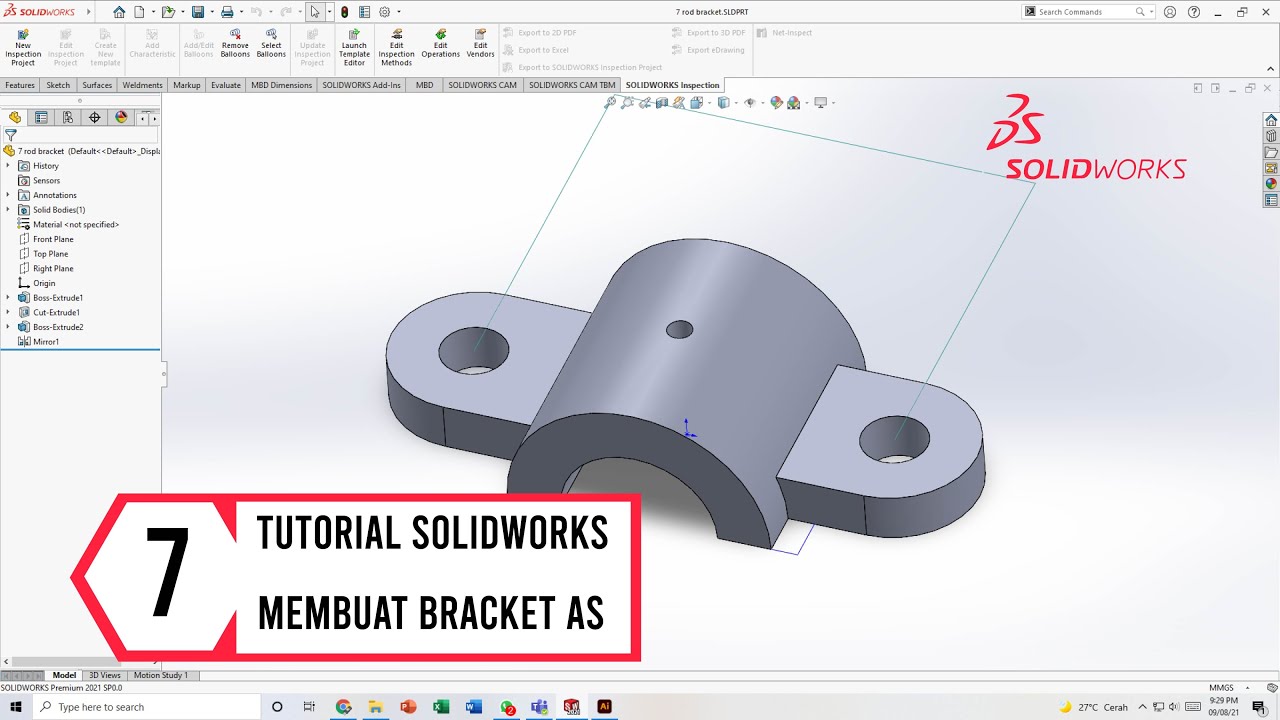The image size is (1280, 720).
Task: Select DisplayManager tab icon
Action: point(121,117)
